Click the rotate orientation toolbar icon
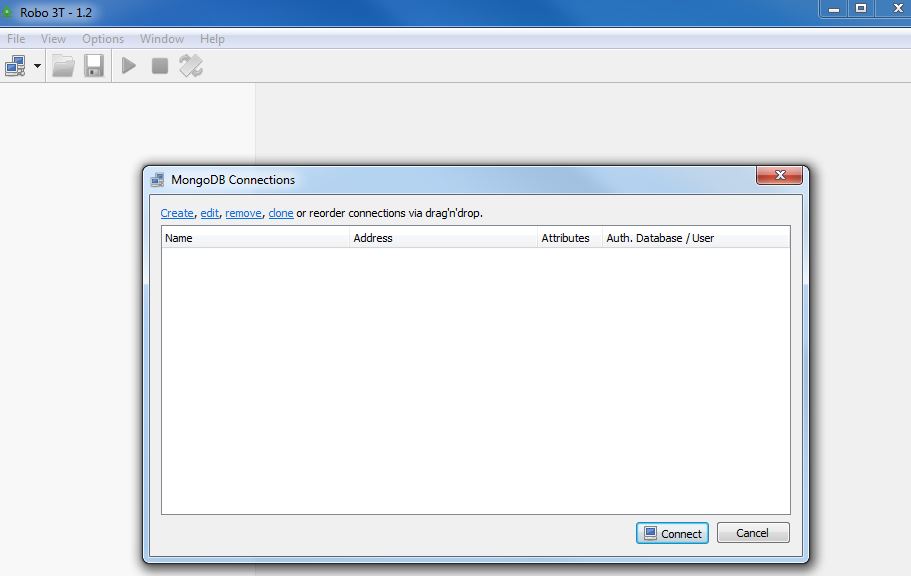Image resolution: width=911 pixels, height=576 pixels. click(191, 66)
